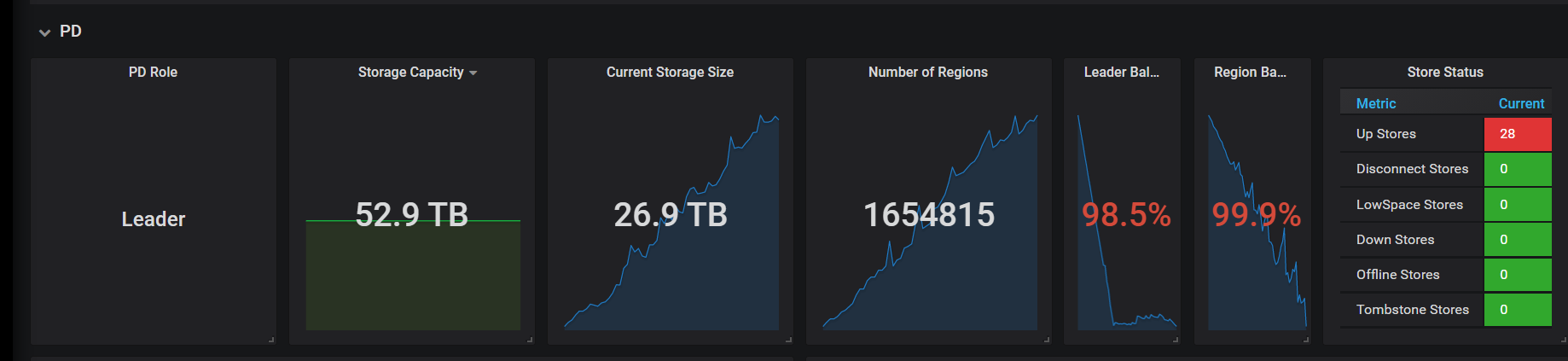Click the 52.9 TB storage capacity value
The width and height of the screenshot is (1568, 361).
(x=412, y=214)
